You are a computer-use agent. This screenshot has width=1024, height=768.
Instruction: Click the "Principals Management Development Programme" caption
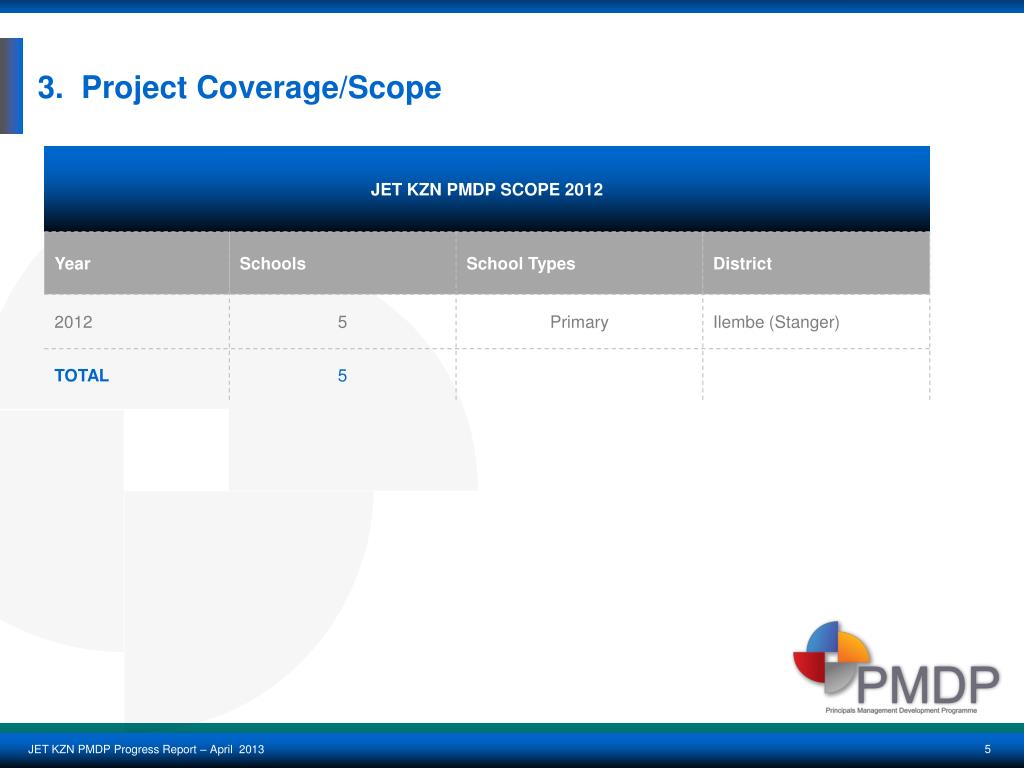click(x=901, y=710)
